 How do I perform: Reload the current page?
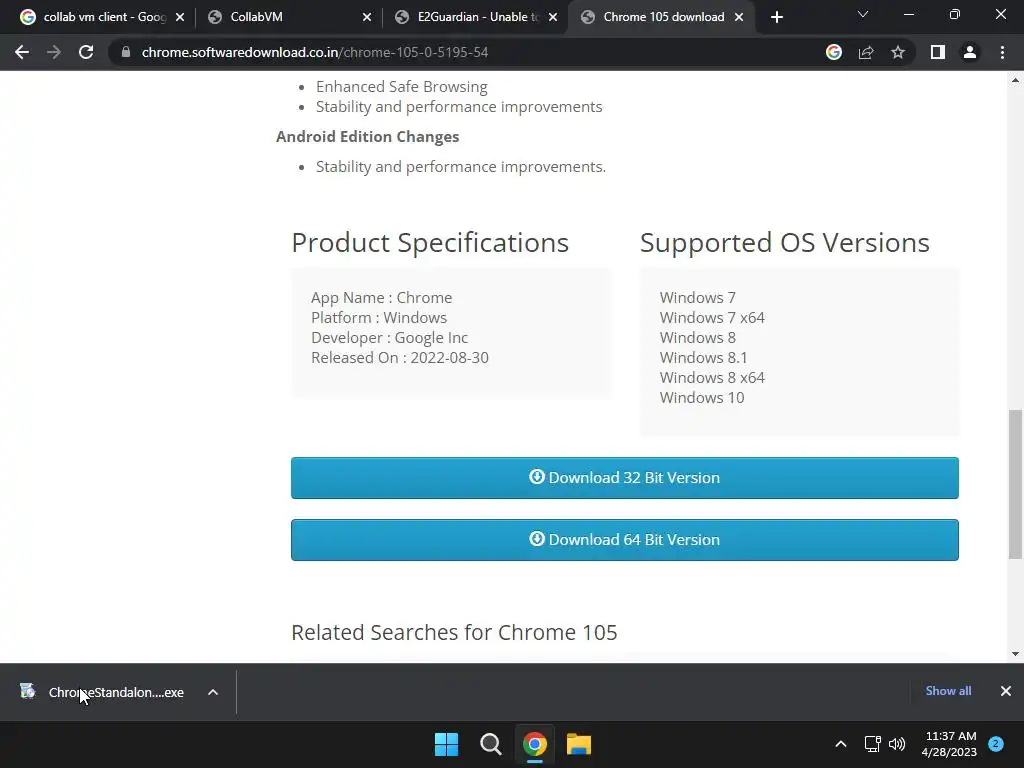(86, 52)
